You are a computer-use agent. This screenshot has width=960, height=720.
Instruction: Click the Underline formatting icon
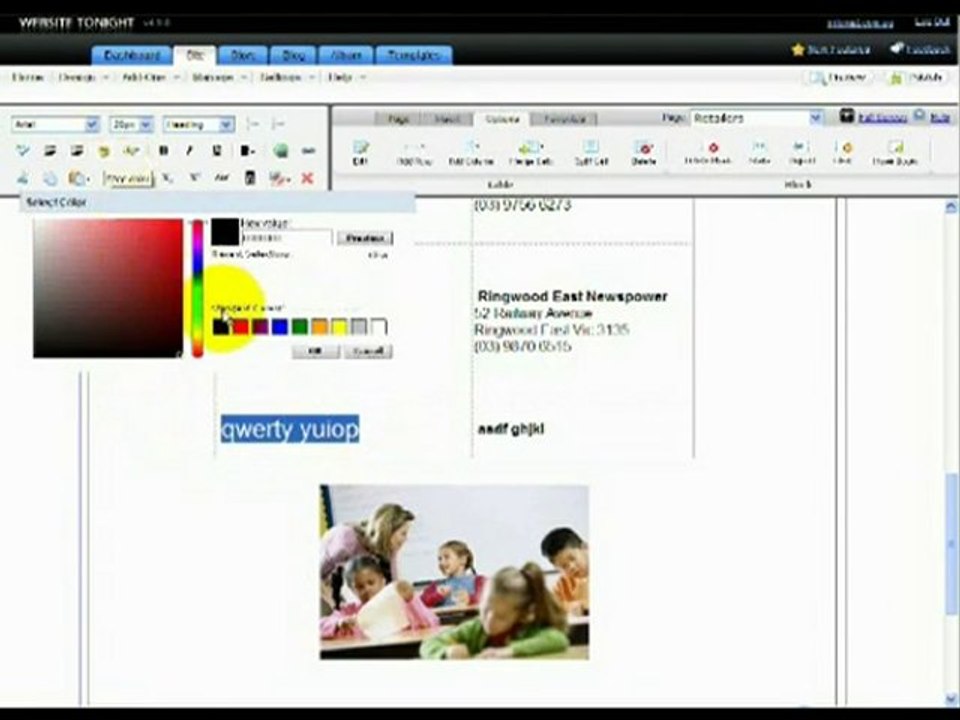click(217, 150)
